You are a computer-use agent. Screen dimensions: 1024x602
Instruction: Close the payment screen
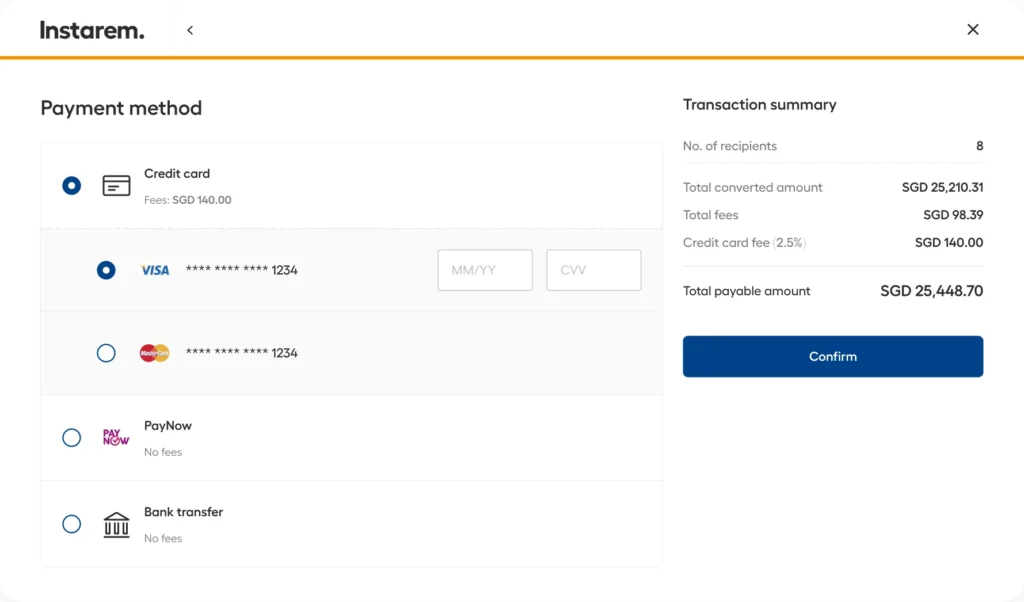(972, 29)
